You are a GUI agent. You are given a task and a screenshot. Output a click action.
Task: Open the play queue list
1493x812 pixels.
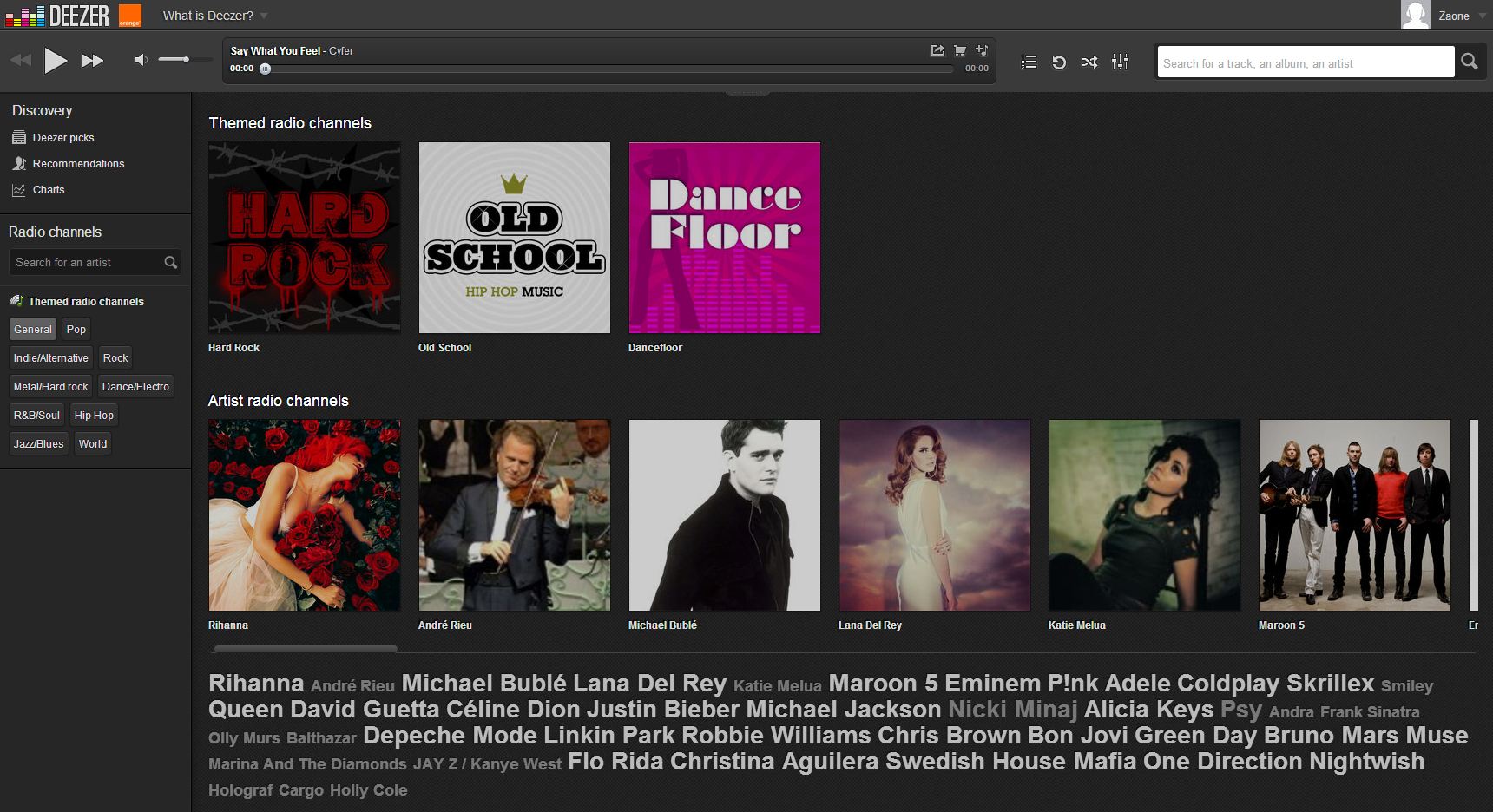pos(1029,62)
